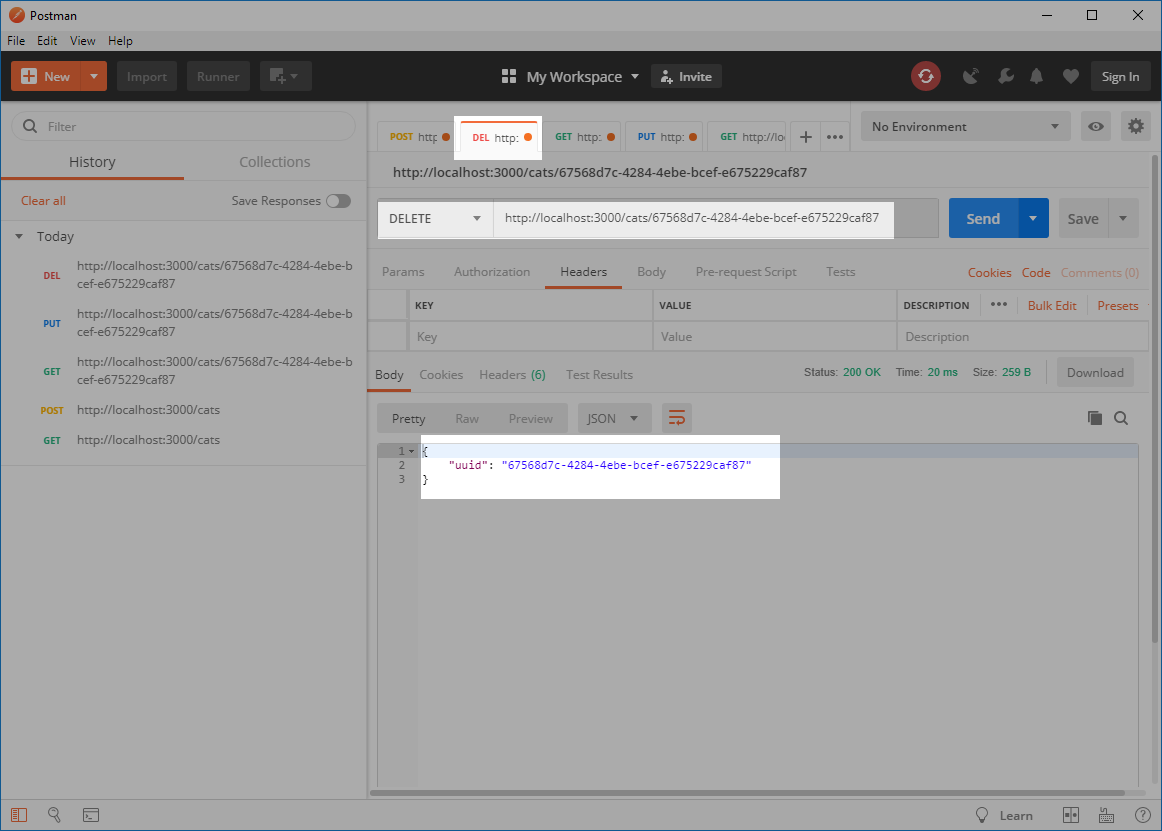Click the history Filter search field
This screenshot has width=1162, height=831.
point(183,127)
